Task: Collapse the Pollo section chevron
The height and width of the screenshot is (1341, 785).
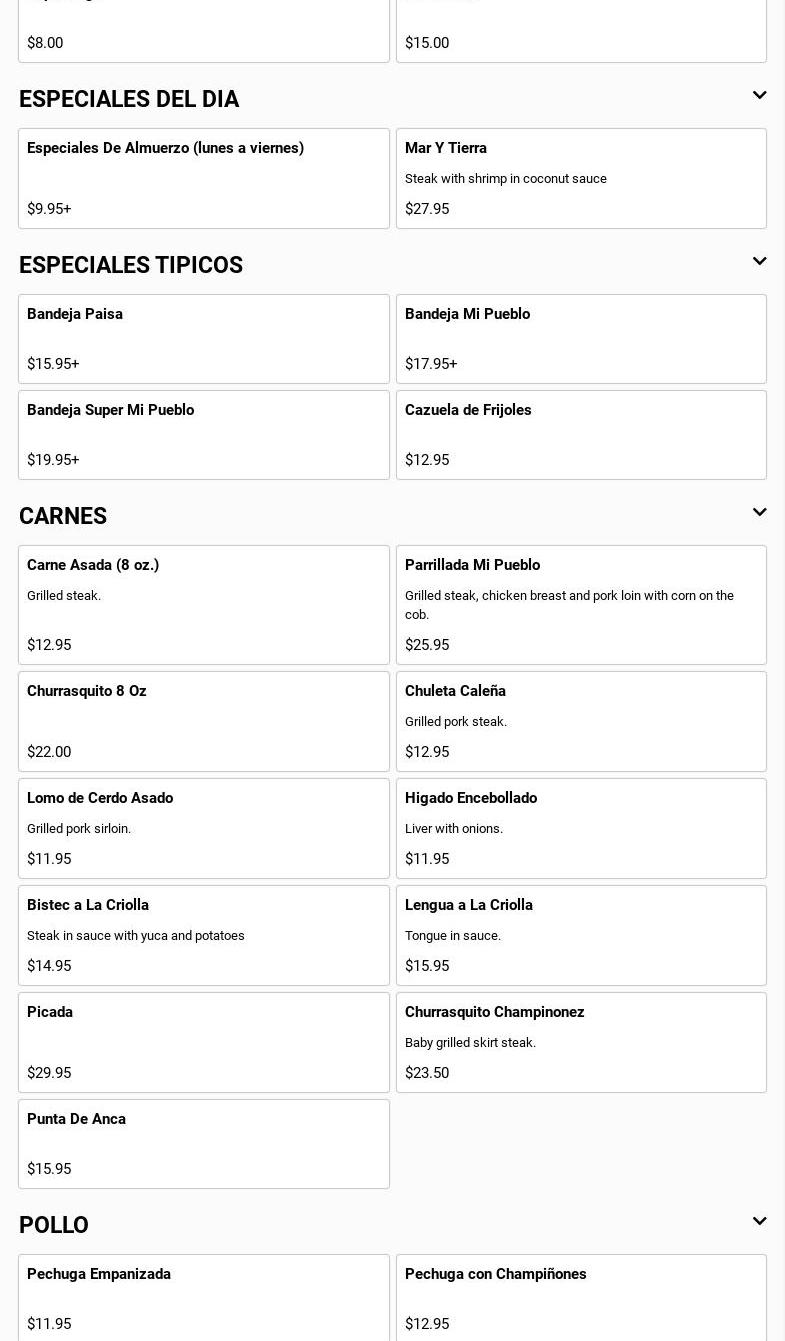Action: click(759, 1222)
